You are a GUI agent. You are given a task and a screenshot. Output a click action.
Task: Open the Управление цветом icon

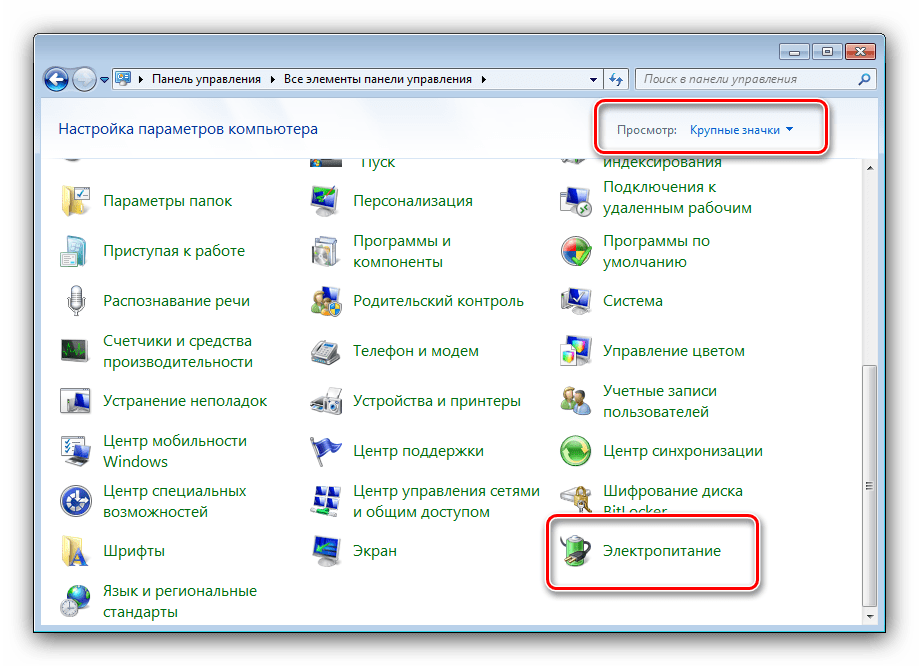(x=576, y=351)
